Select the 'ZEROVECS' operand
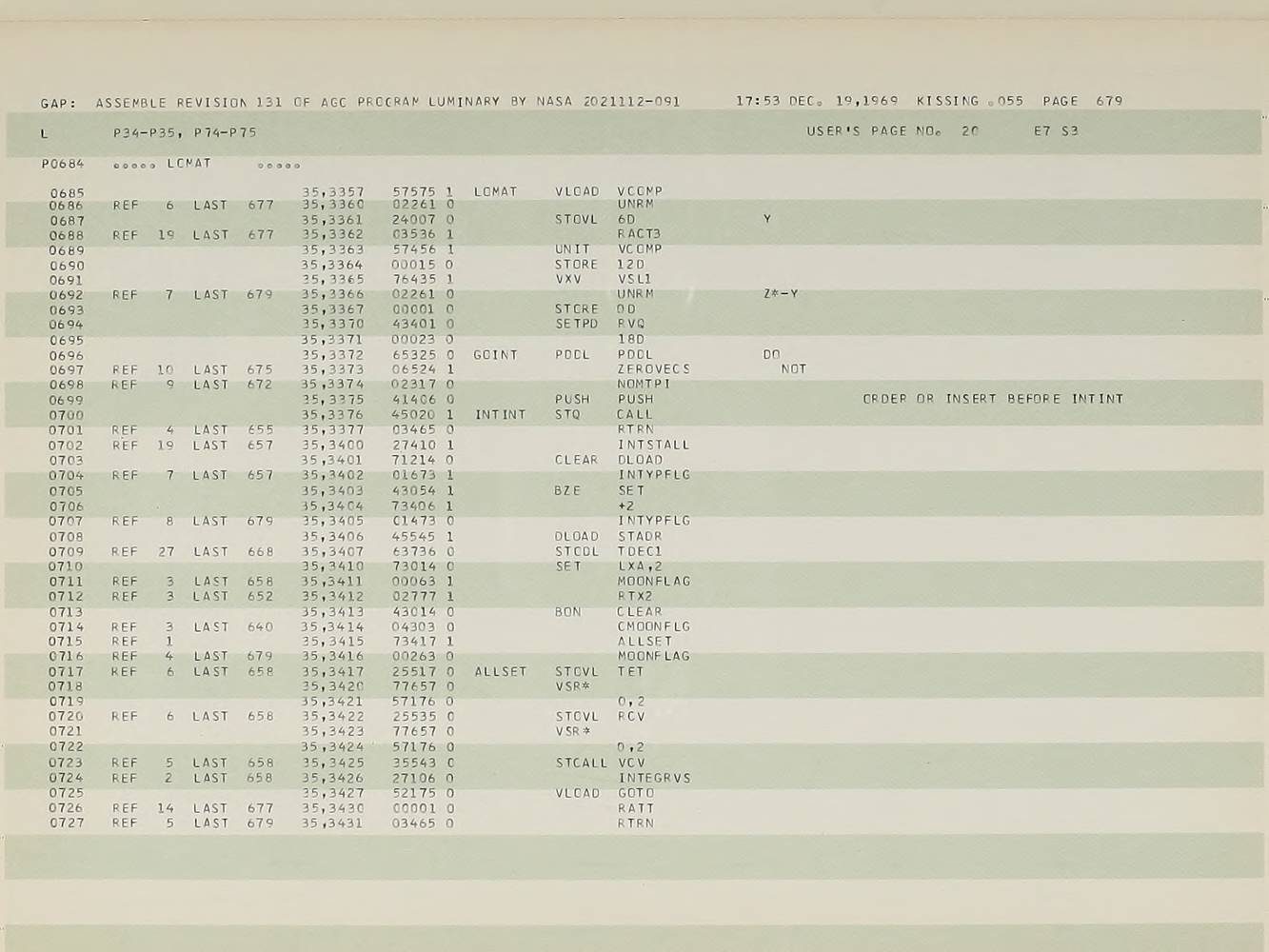Screen dimensions: 1269x952 pyautogui.click(x=653, y=369)
